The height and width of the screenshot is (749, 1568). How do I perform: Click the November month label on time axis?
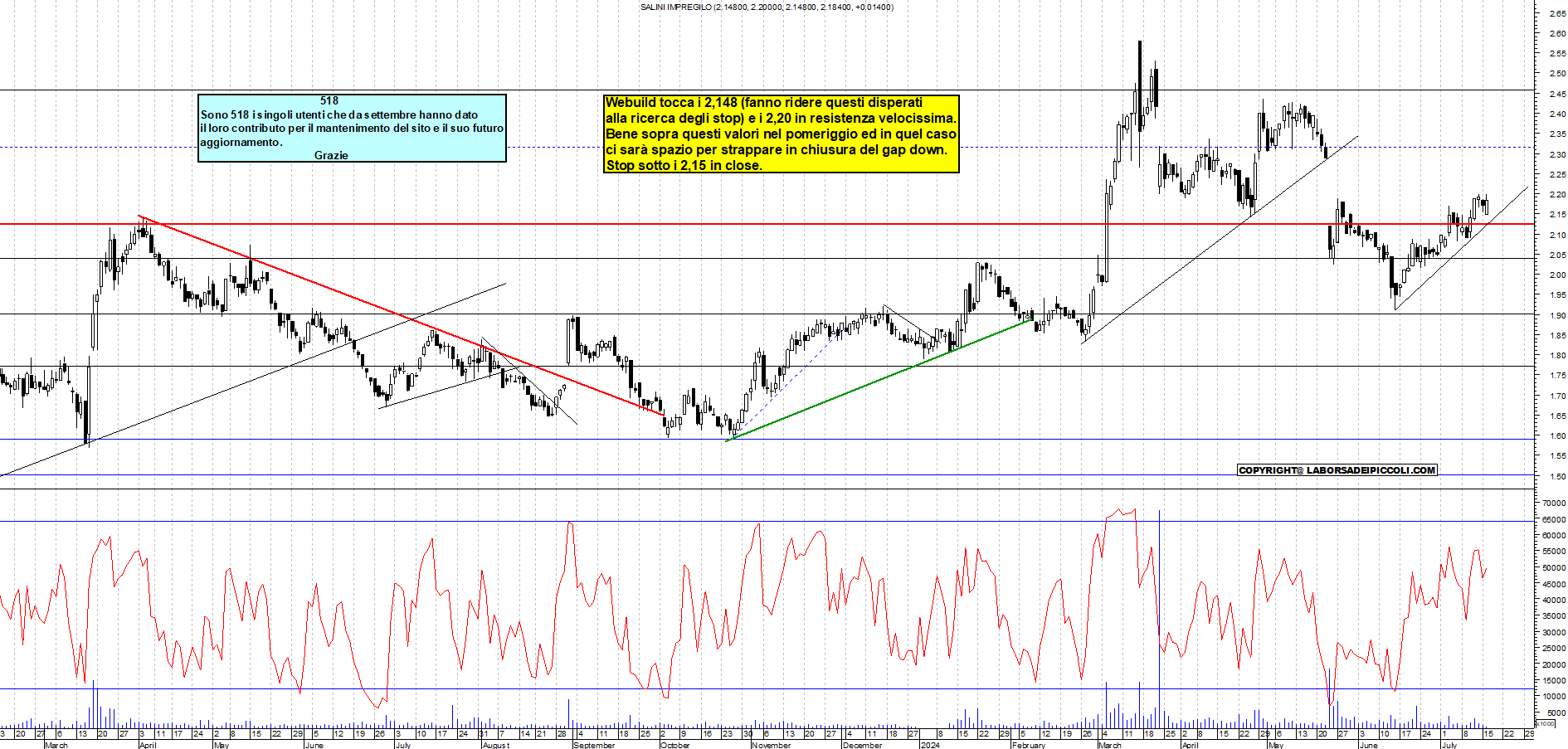771,745
